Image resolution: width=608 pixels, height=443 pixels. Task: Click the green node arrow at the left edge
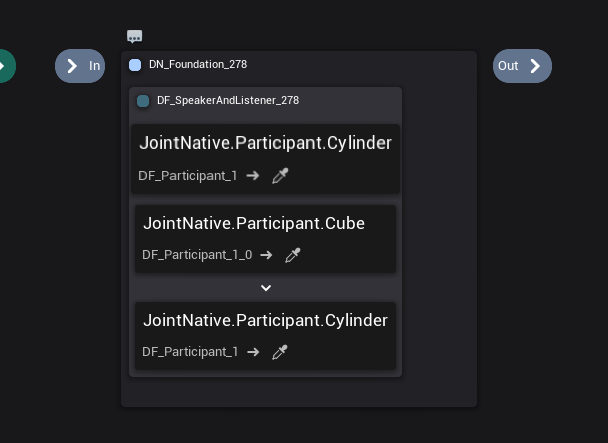click(x=4, y=66)
